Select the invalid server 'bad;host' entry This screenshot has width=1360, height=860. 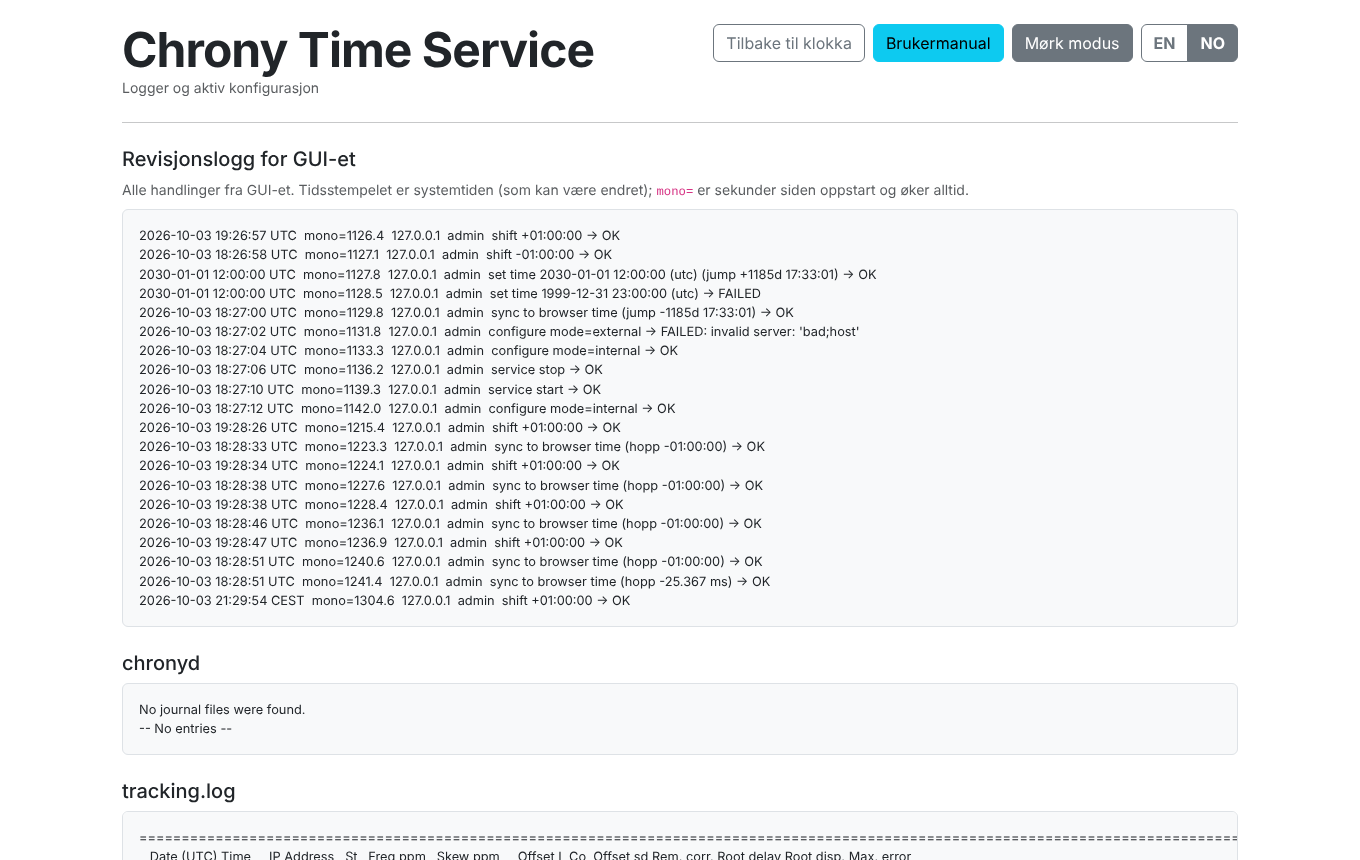click(499, 332)
